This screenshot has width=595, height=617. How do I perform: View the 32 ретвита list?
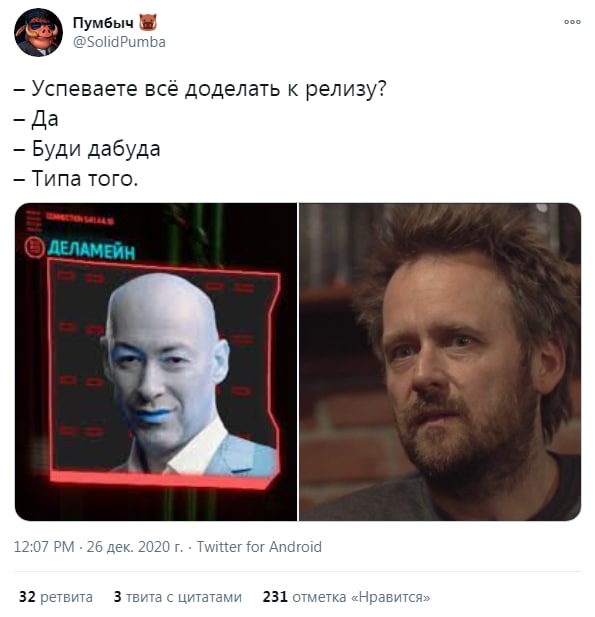(55, 597)
